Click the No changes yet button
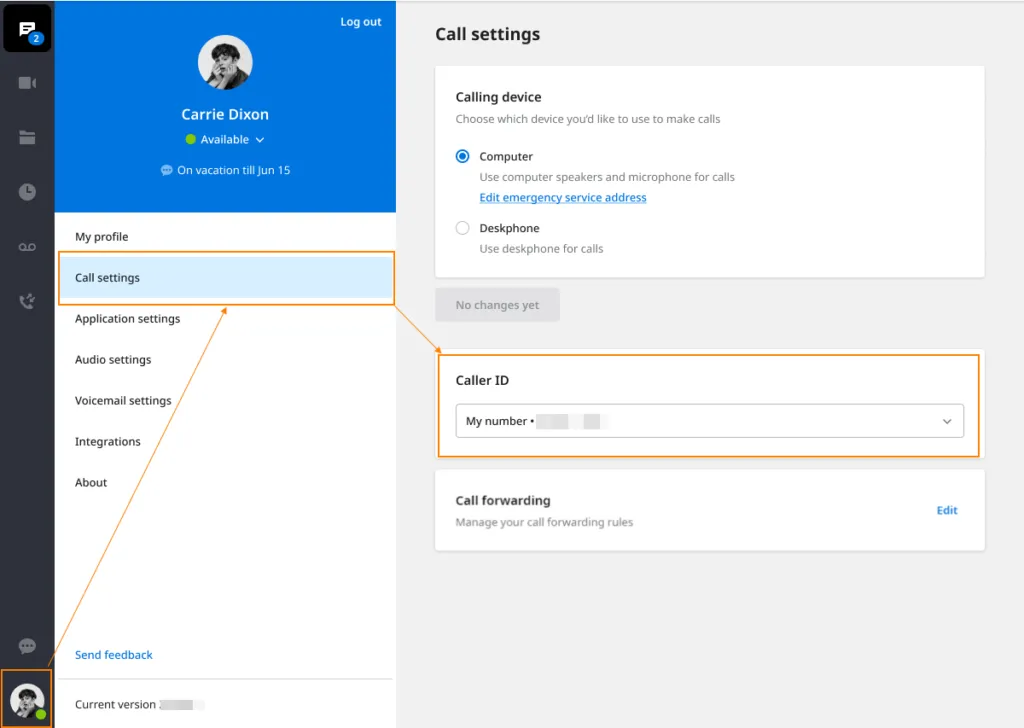The image size is (1024, 728). click(498, 305)
